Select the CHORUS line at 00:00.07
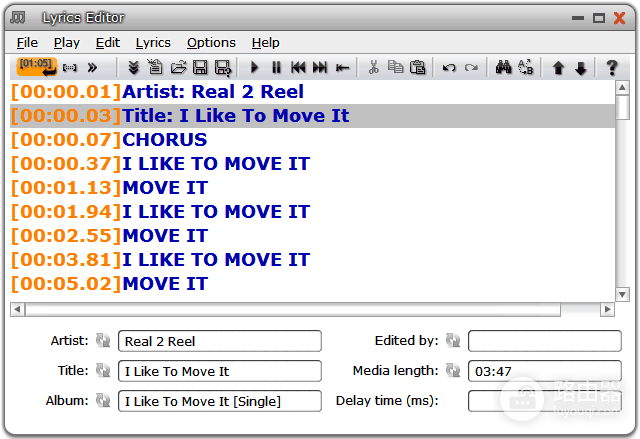 [x=312, y=140]
